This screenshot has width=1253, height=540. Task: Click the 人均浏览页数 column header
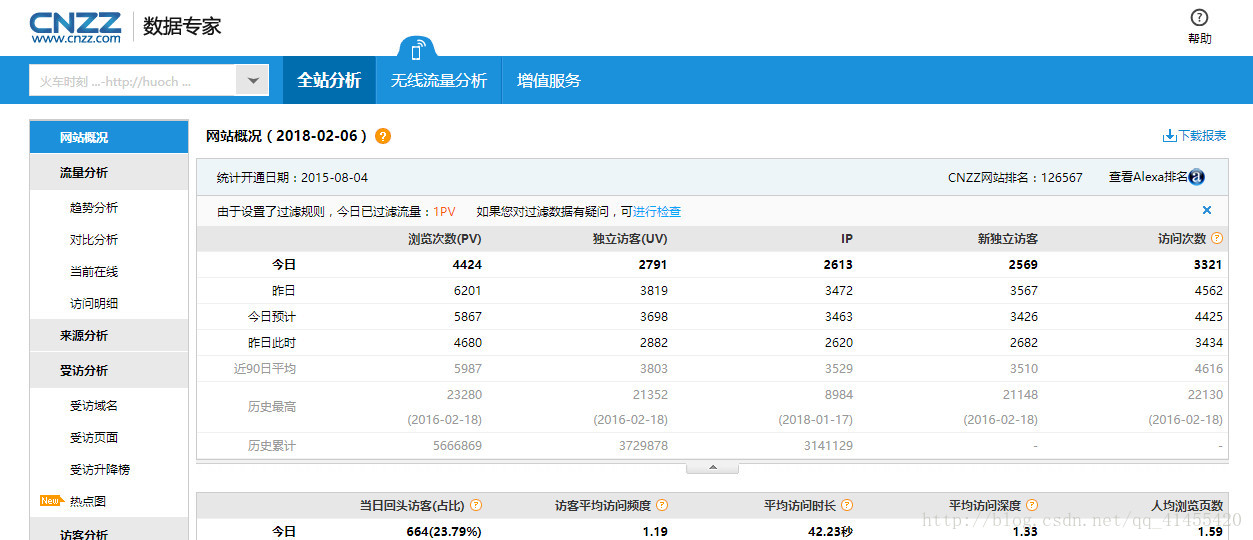[x=1187, y=506]
